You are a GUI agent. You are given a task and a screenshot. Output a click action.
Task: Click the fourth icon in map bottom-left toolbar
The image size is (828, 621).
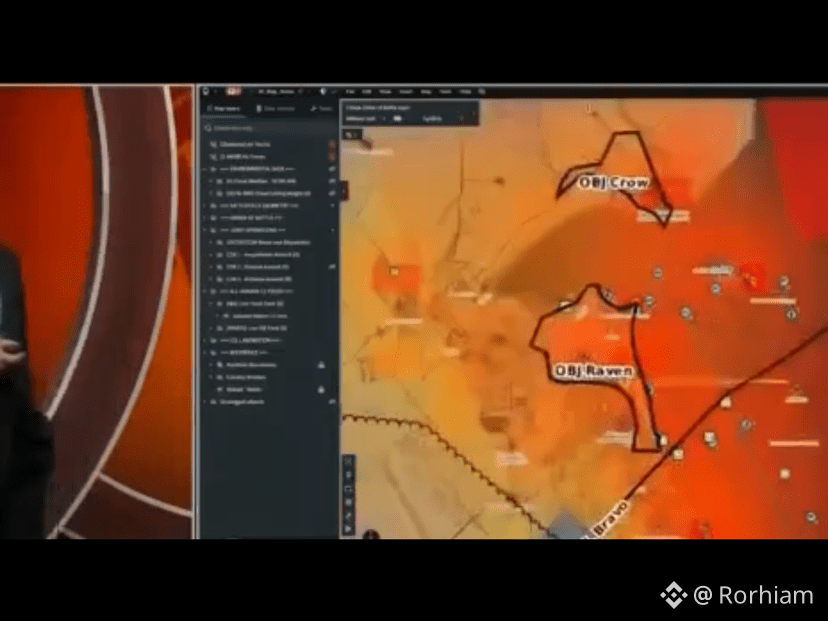(348, 502)
